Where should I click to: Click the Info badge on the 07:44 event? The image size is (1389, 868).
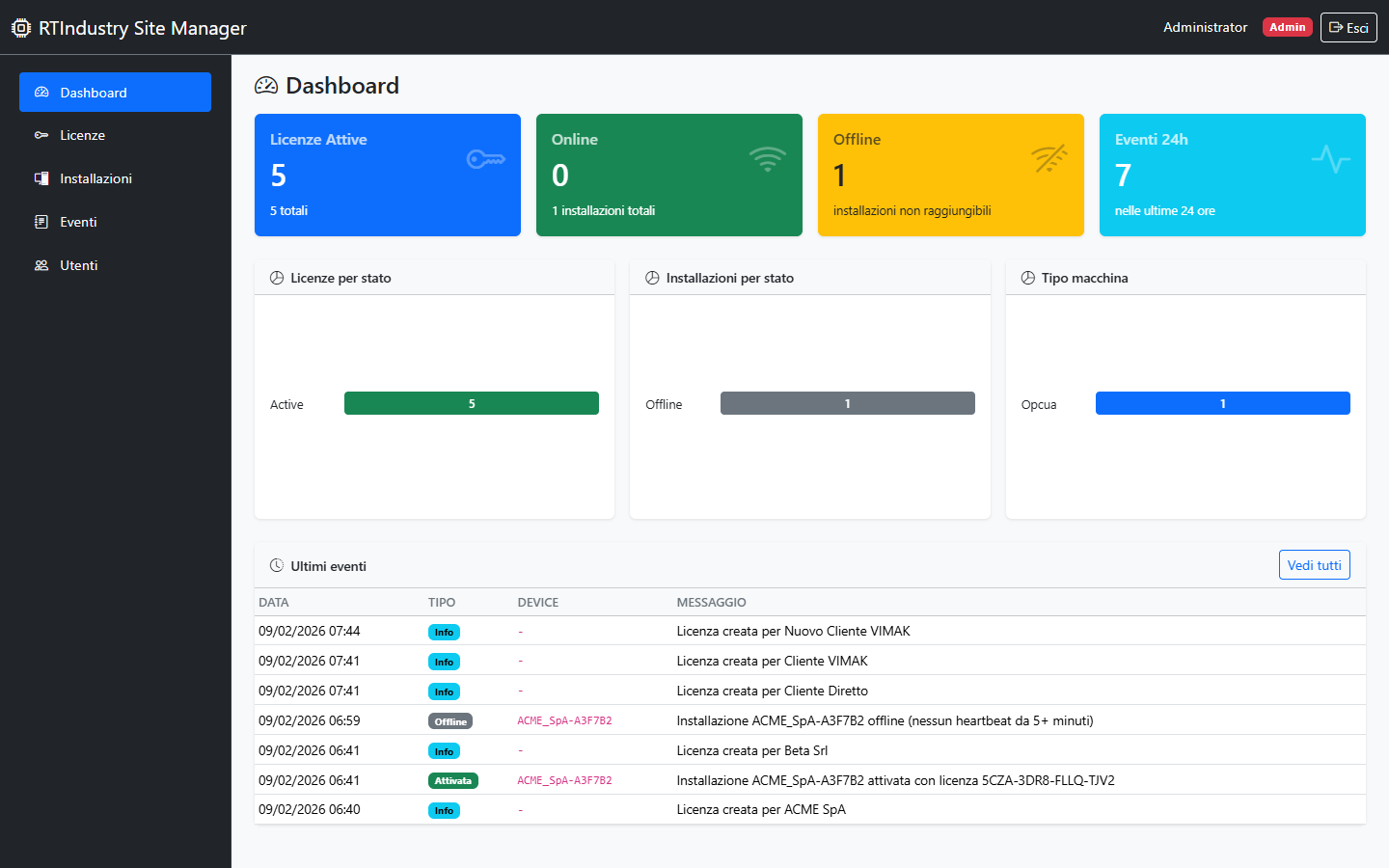pyautogui.click(x=444, y=632)
